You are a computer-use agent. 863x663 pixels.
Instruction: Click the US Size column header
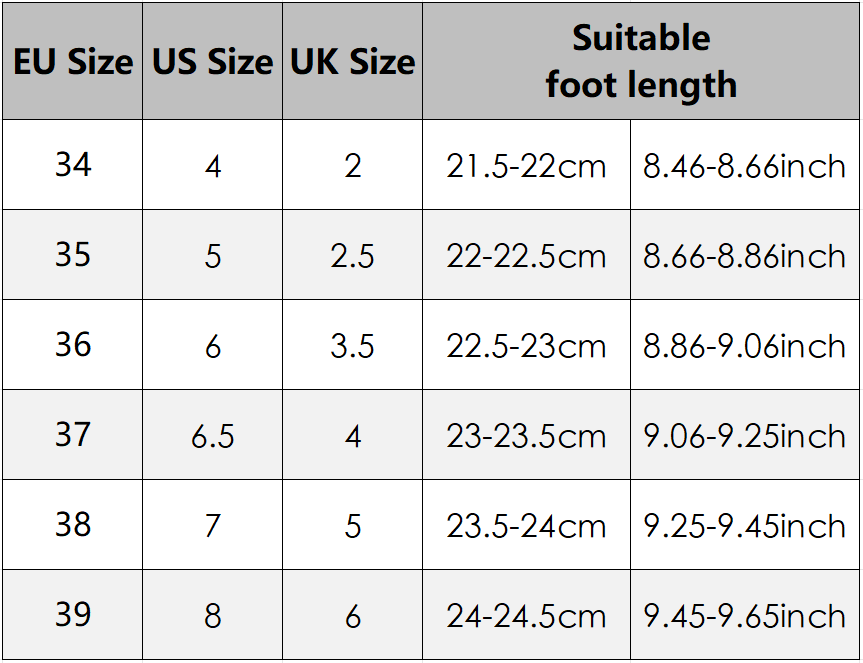tap(212, 62)
